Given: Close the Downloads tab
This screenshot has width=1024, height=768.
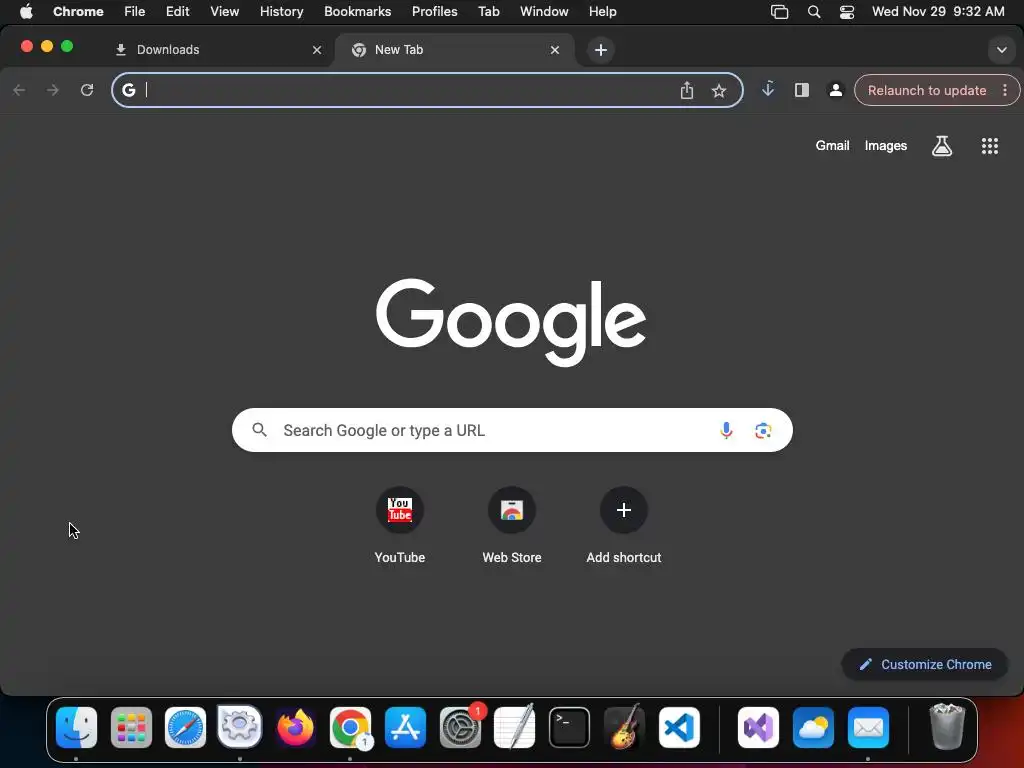Looking at the screenshot, I should click(317, 50).
